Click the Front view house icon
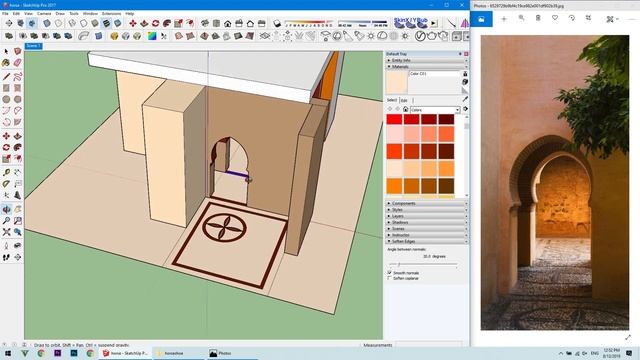Viewport: 640px width, 360px height. click(228, 23)
